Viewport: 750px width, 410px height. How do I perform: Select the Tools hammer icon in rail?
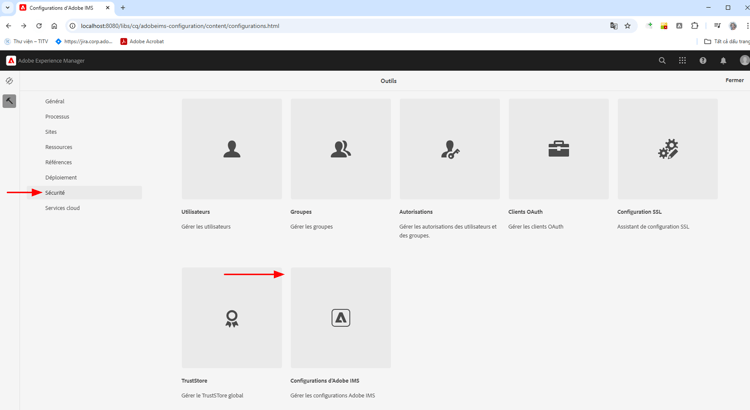tap(9, 101)
